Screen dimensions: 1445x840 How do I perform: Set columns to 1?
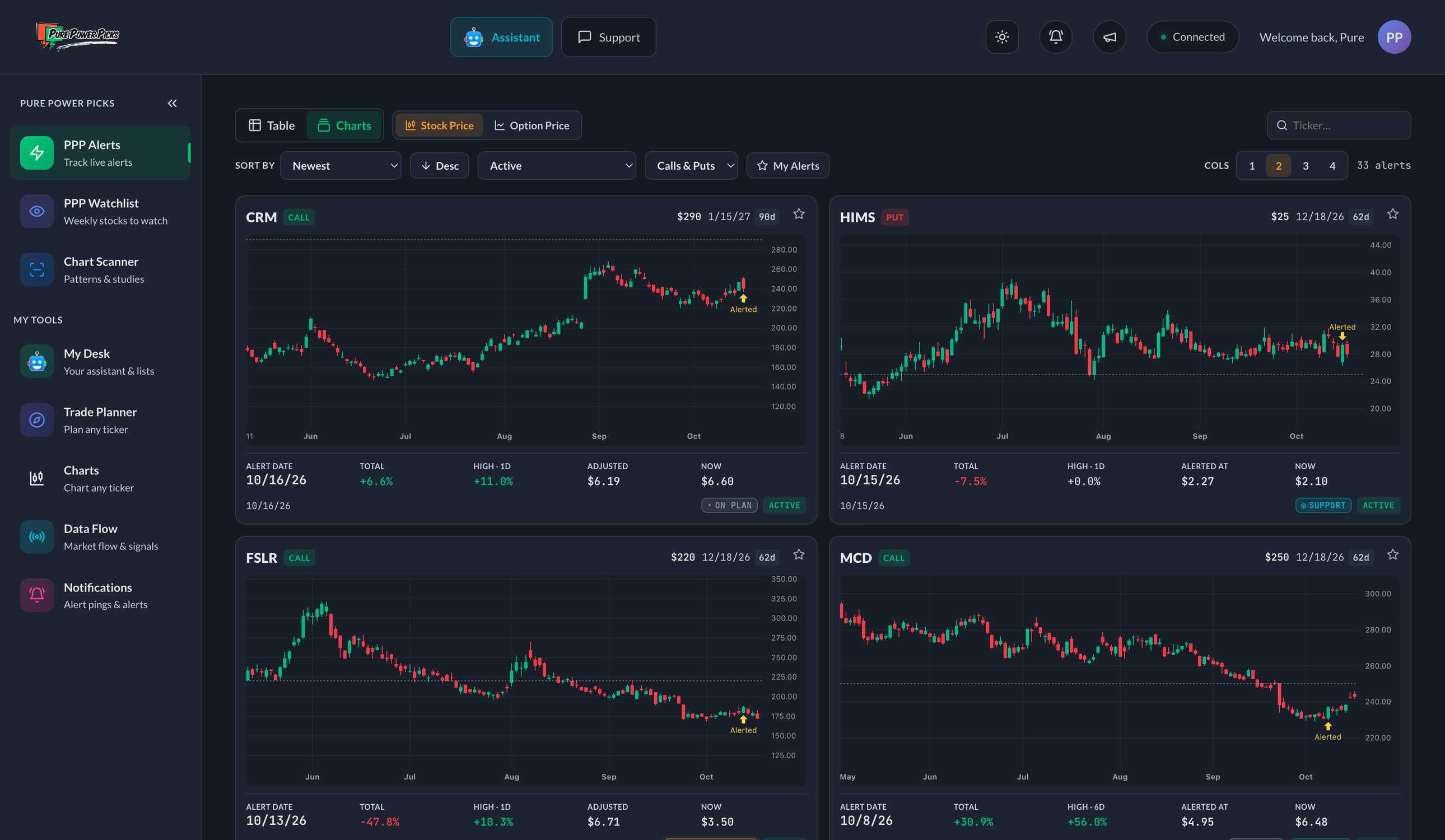click(1252, 166)
